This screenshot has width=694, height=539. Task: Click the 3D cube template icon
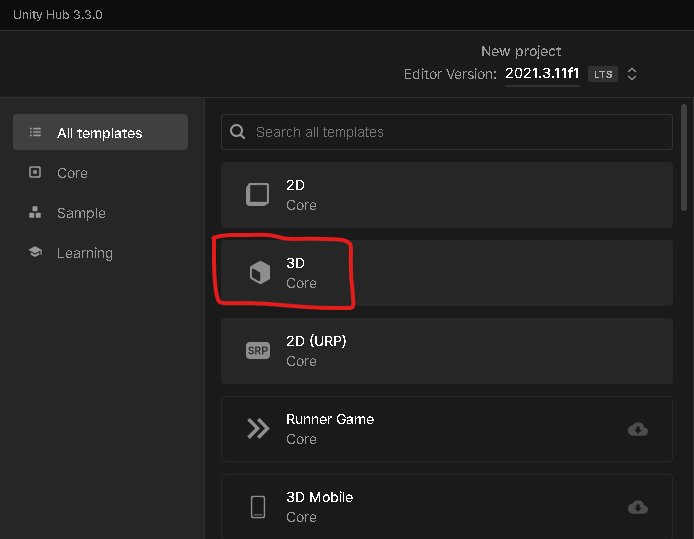259,273
